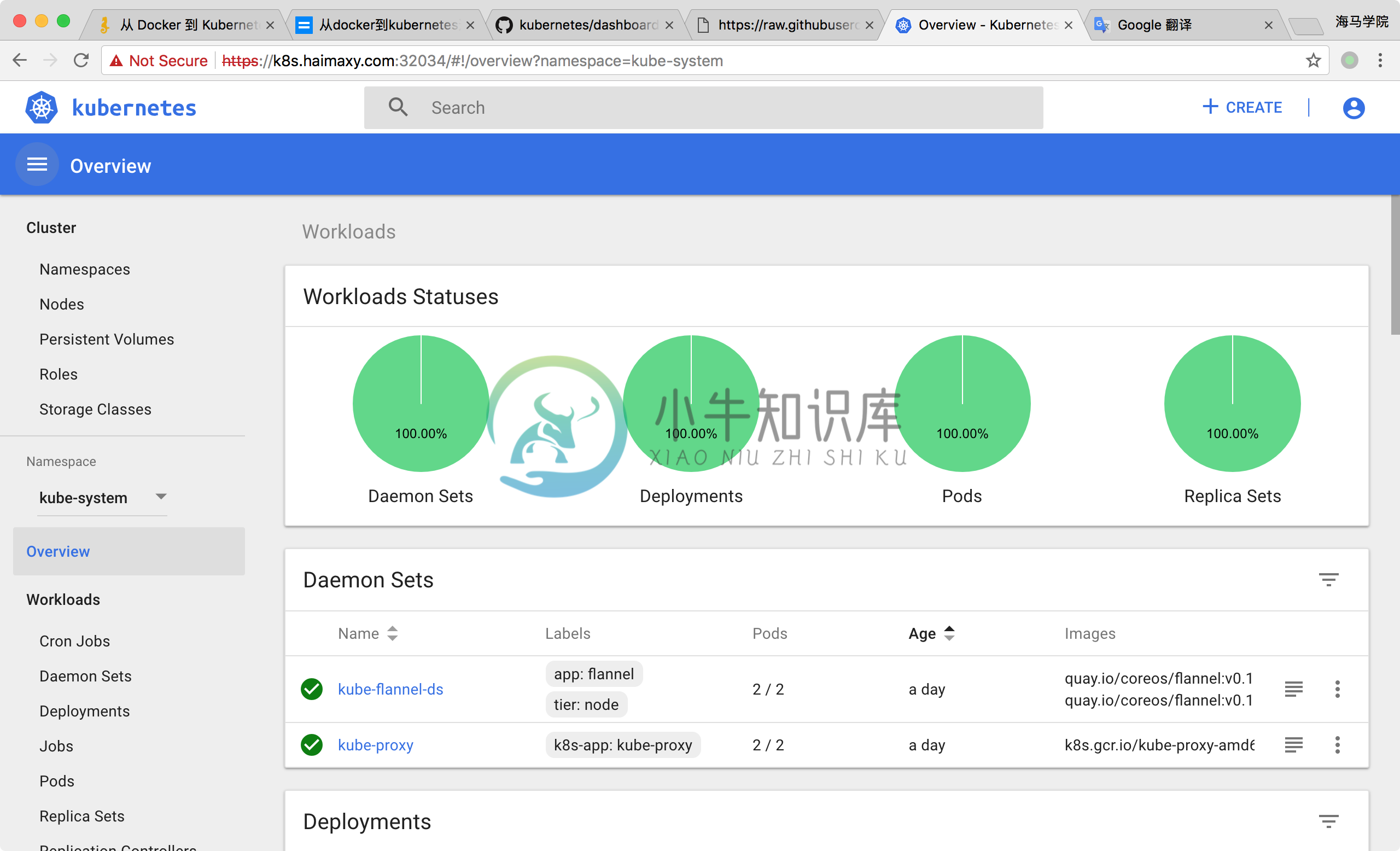This screenshot has width=1400, height=851.
Task: Click the Replica Sets pie chart
Action: pyautogui.click(x=1233, y=403)
